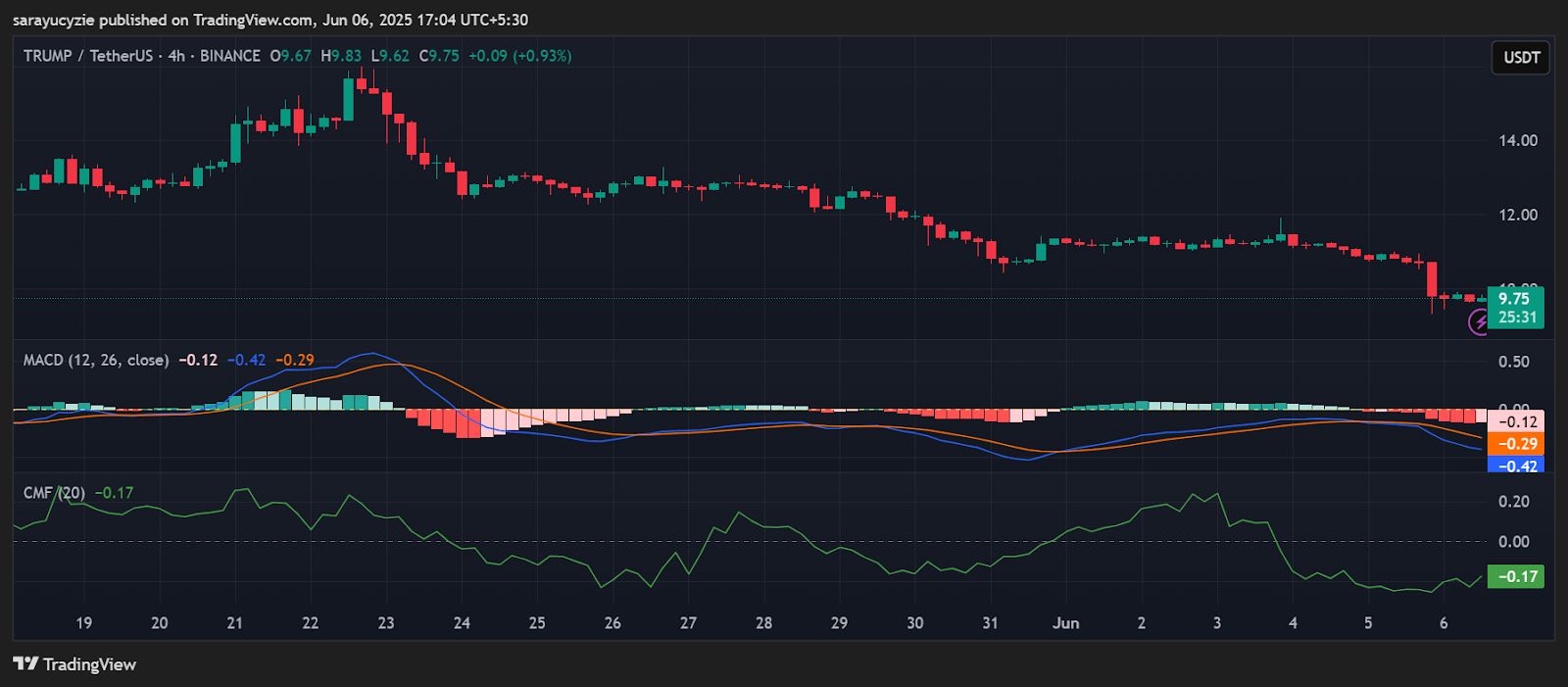Click the TradingView logo at bottom

tap(74, 664)
